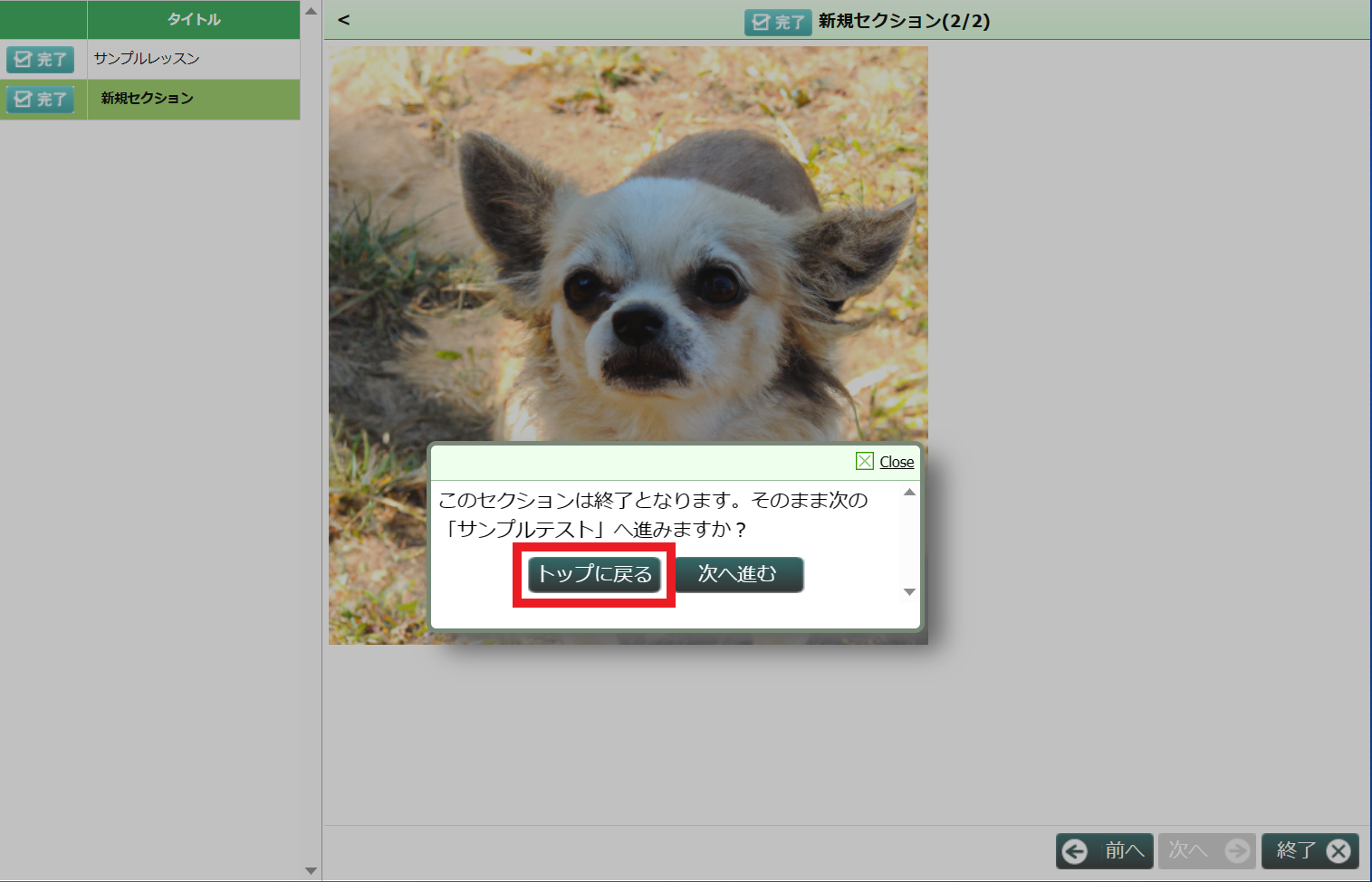Image resolution: width=1372 pixels, height=882 pixels.
Task: Click the タイトル column header
Action: coord(194,19)
